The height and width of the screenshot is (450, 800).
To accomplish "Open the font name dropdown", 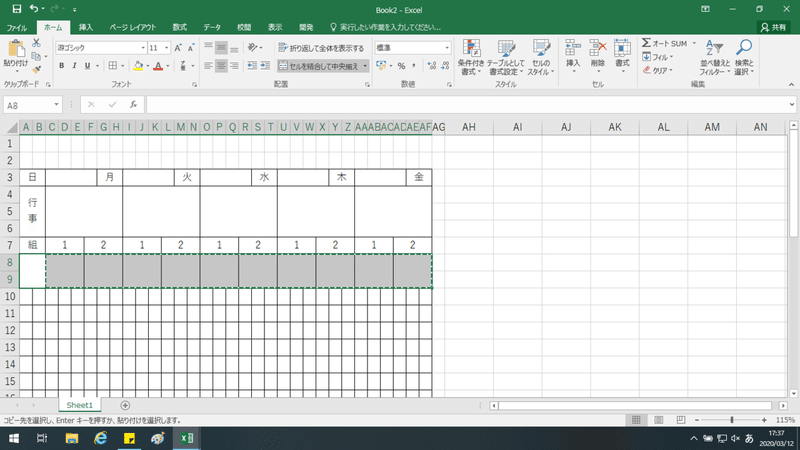I will point(143,47).
